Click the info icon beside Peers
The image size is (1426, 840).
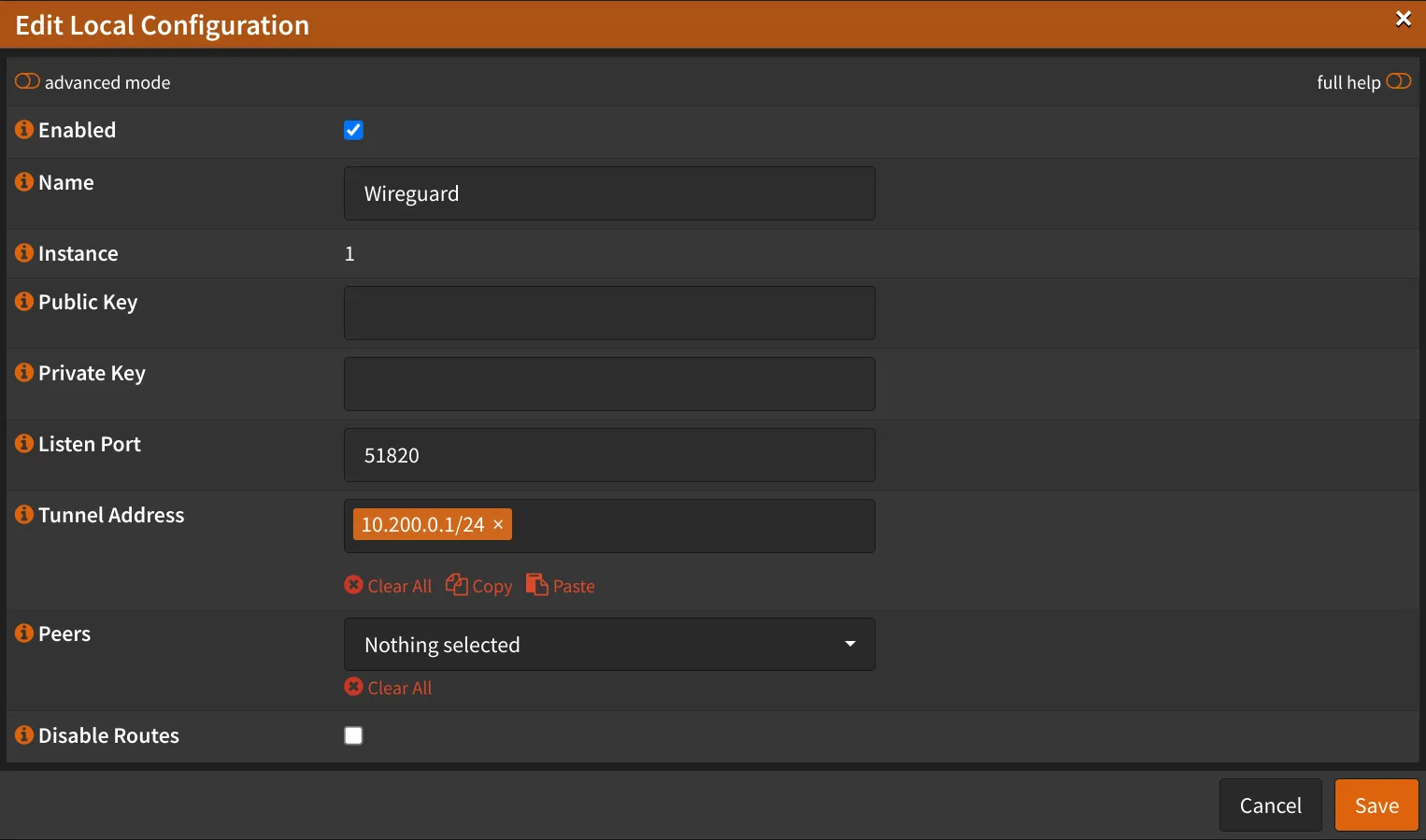point(24,634)
